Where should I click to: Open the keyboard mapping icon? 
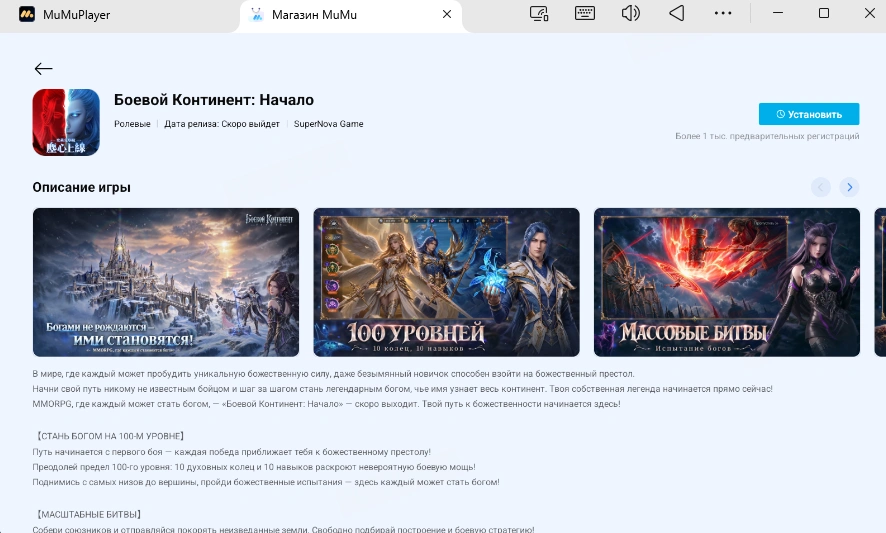(585, 13)
